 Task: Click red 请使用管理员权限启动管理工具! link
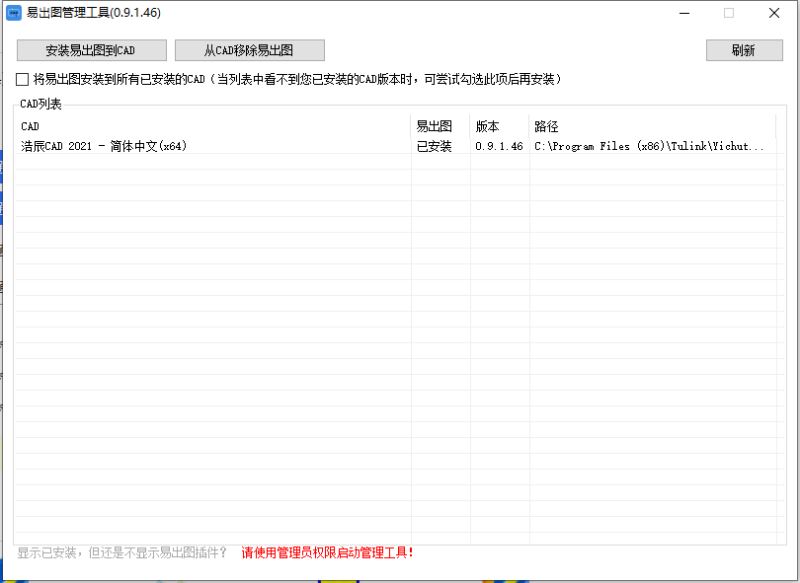pyautogui.click(x=328, y=552)
